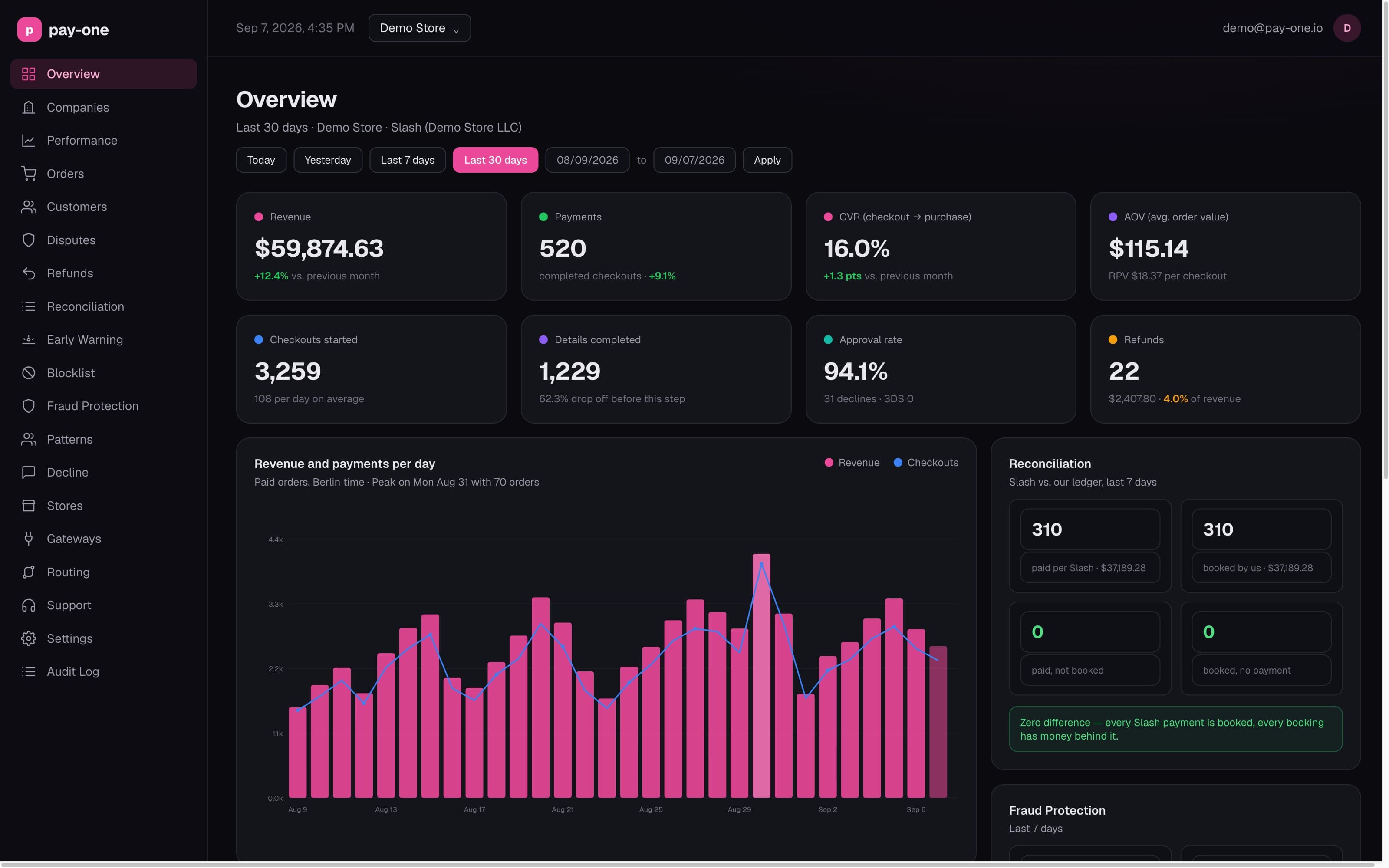Open the Companies page
This screenshot has height=868, width=1389.
coord(103,107)
